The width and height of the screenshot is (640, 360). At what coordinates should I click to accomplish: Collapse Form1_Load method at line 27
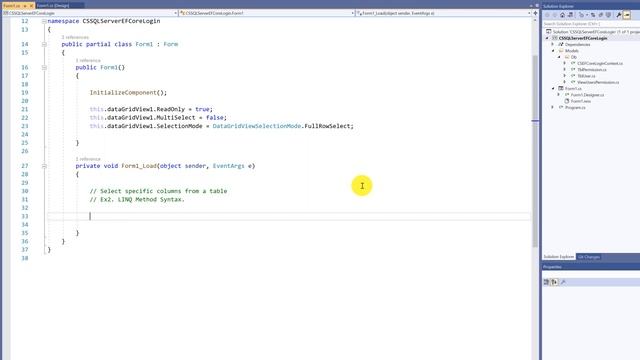pyautogui.click(x=44, y=166)
